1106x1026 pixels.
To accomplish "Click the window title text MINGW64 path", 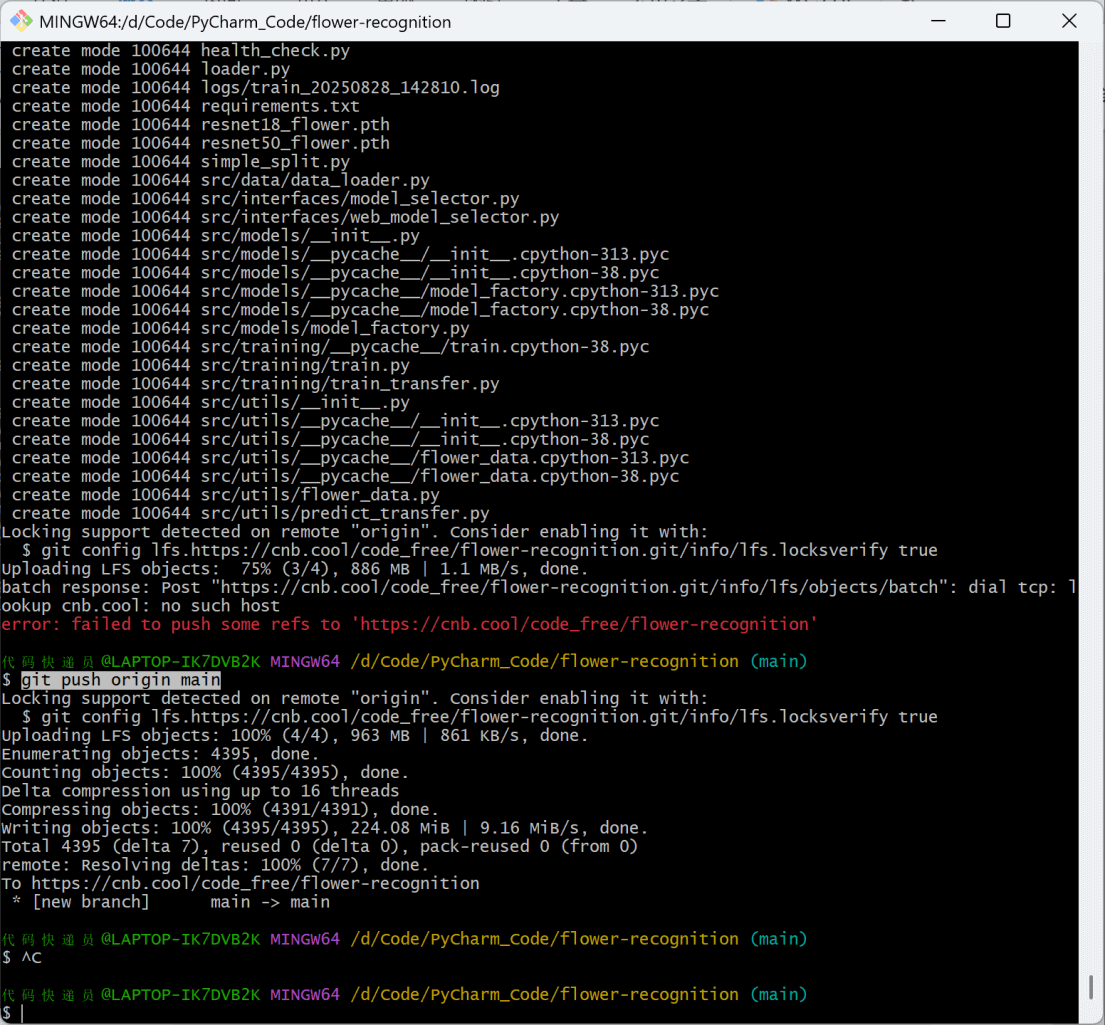I will click(245, 22).
